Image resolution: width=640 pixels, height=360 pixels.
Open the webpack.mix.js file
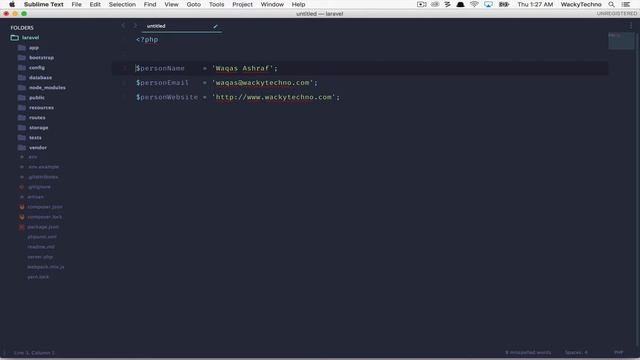click(x=46, y=267)
